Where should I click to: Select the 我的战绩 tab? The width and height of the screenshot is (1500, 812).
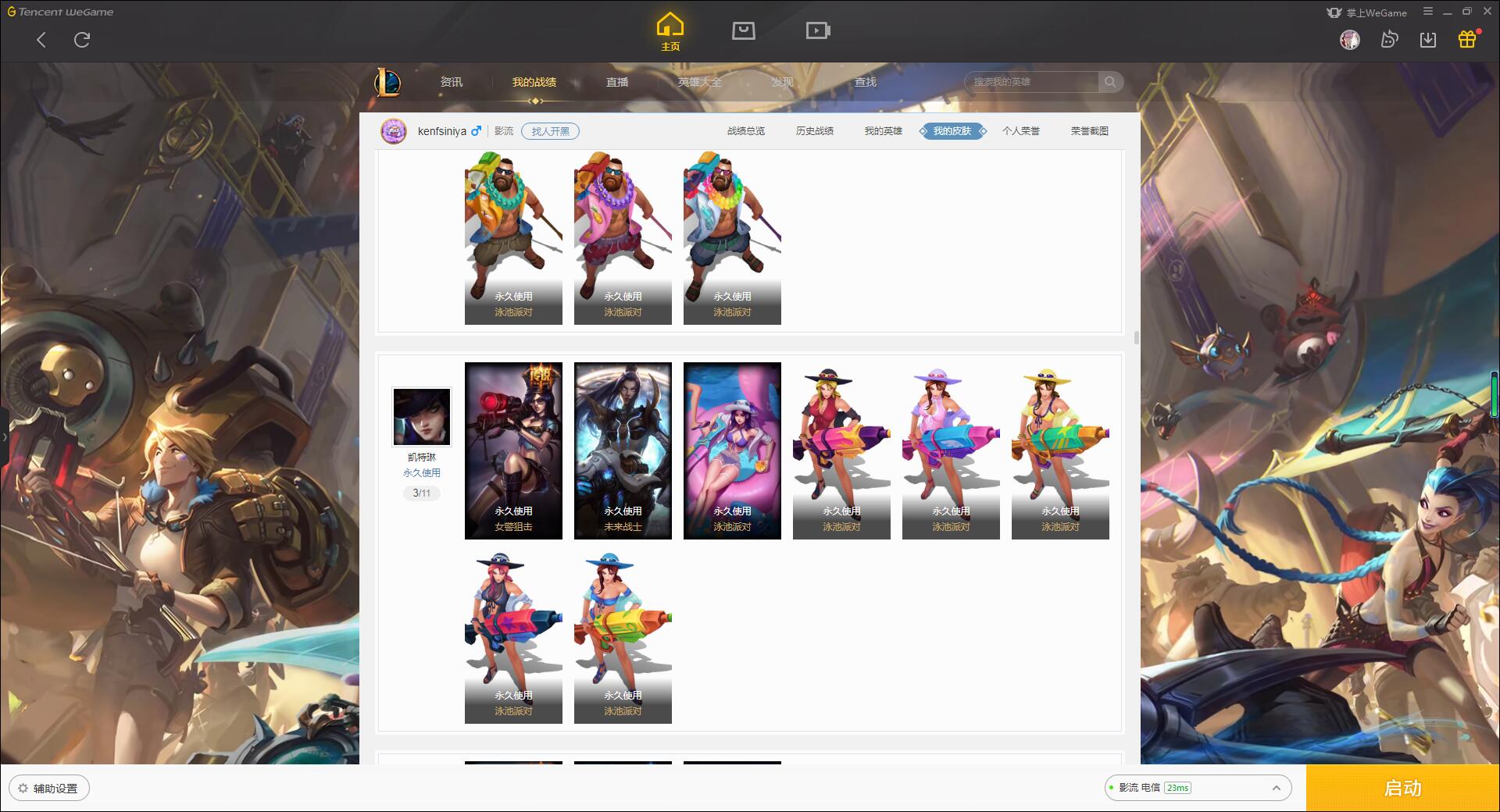(x=534, y=82)
